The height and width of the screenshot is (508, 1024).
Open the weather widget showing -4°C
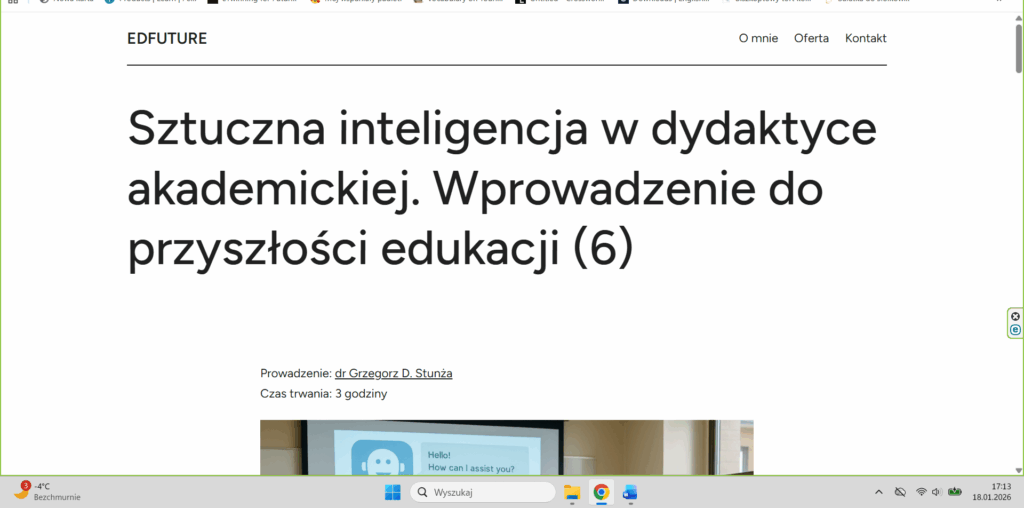point(47,491)
